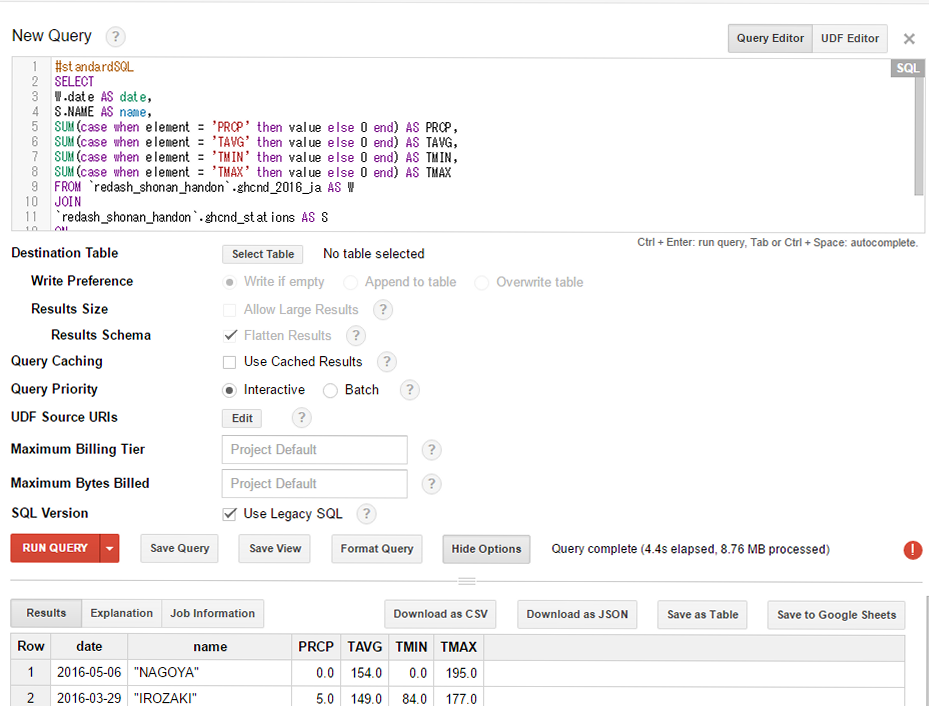Select the Overwrite table option

(482, 283)
